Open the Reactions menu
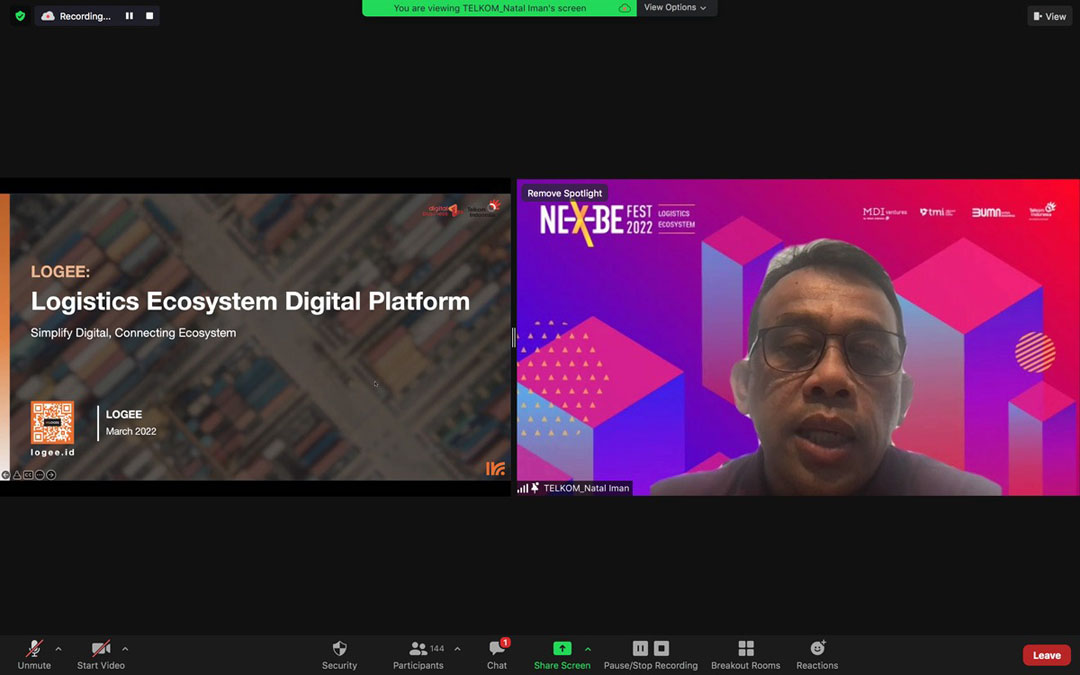1080x675 pixels. point(817,654)
